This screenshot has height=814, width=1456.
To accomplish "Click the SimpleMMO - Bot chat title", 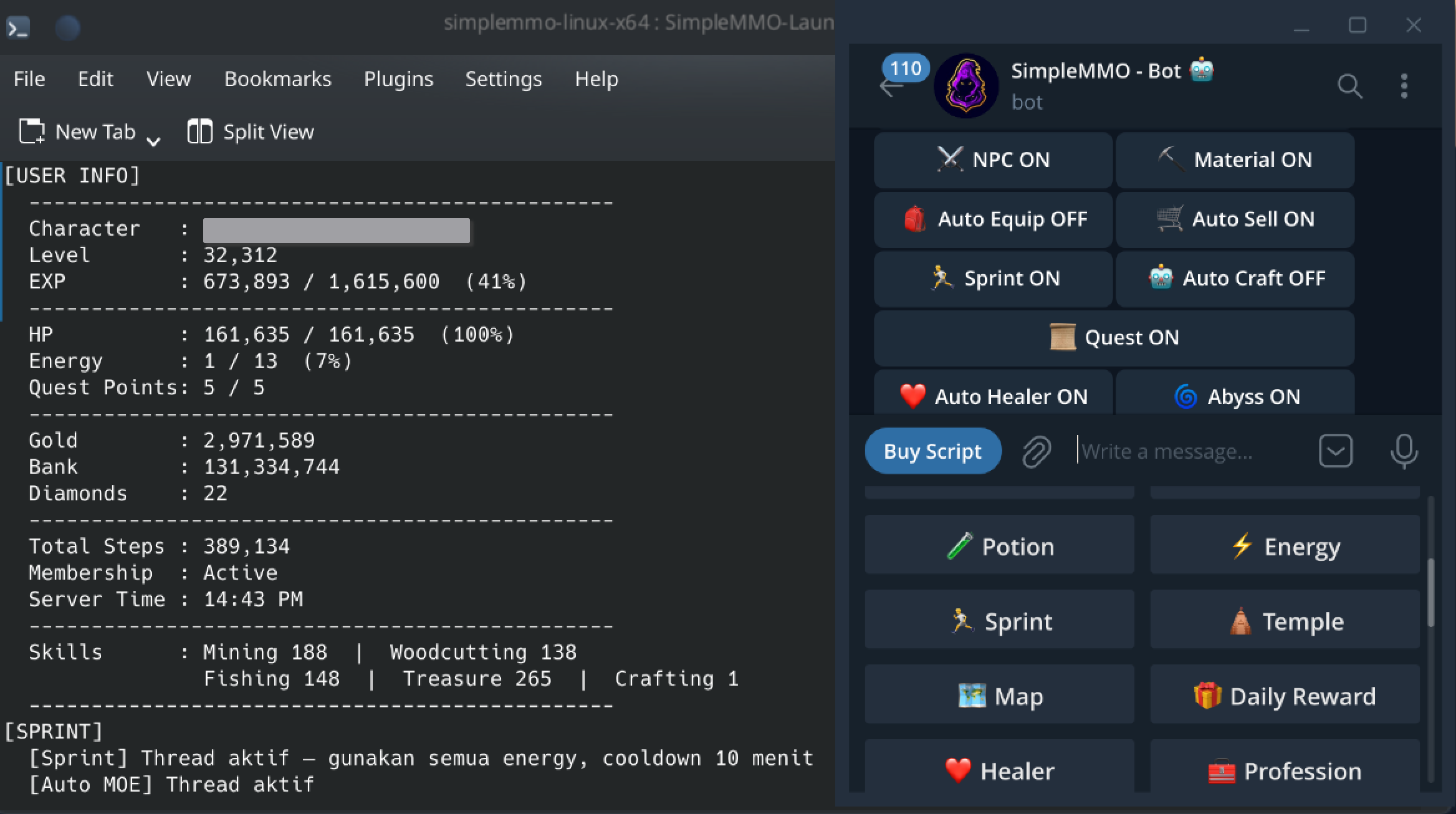I will coord(1113,71).
